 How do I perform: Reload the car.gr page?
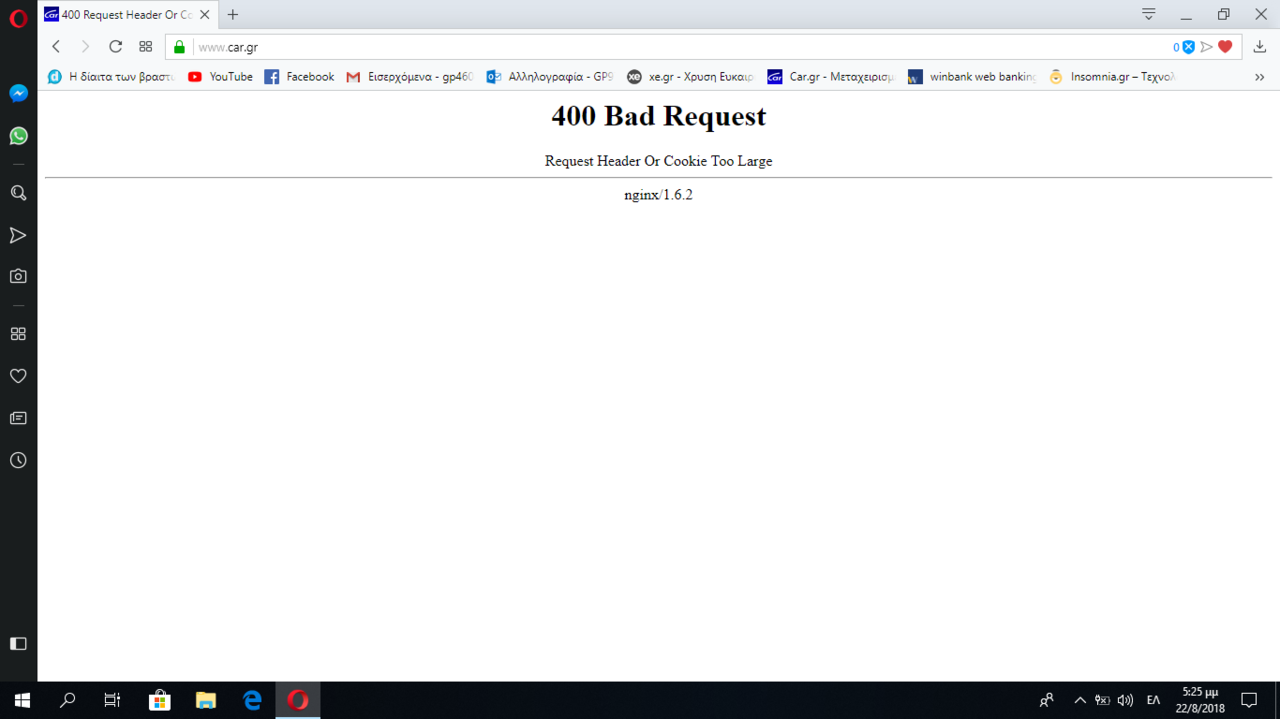[x=115, y=47]
